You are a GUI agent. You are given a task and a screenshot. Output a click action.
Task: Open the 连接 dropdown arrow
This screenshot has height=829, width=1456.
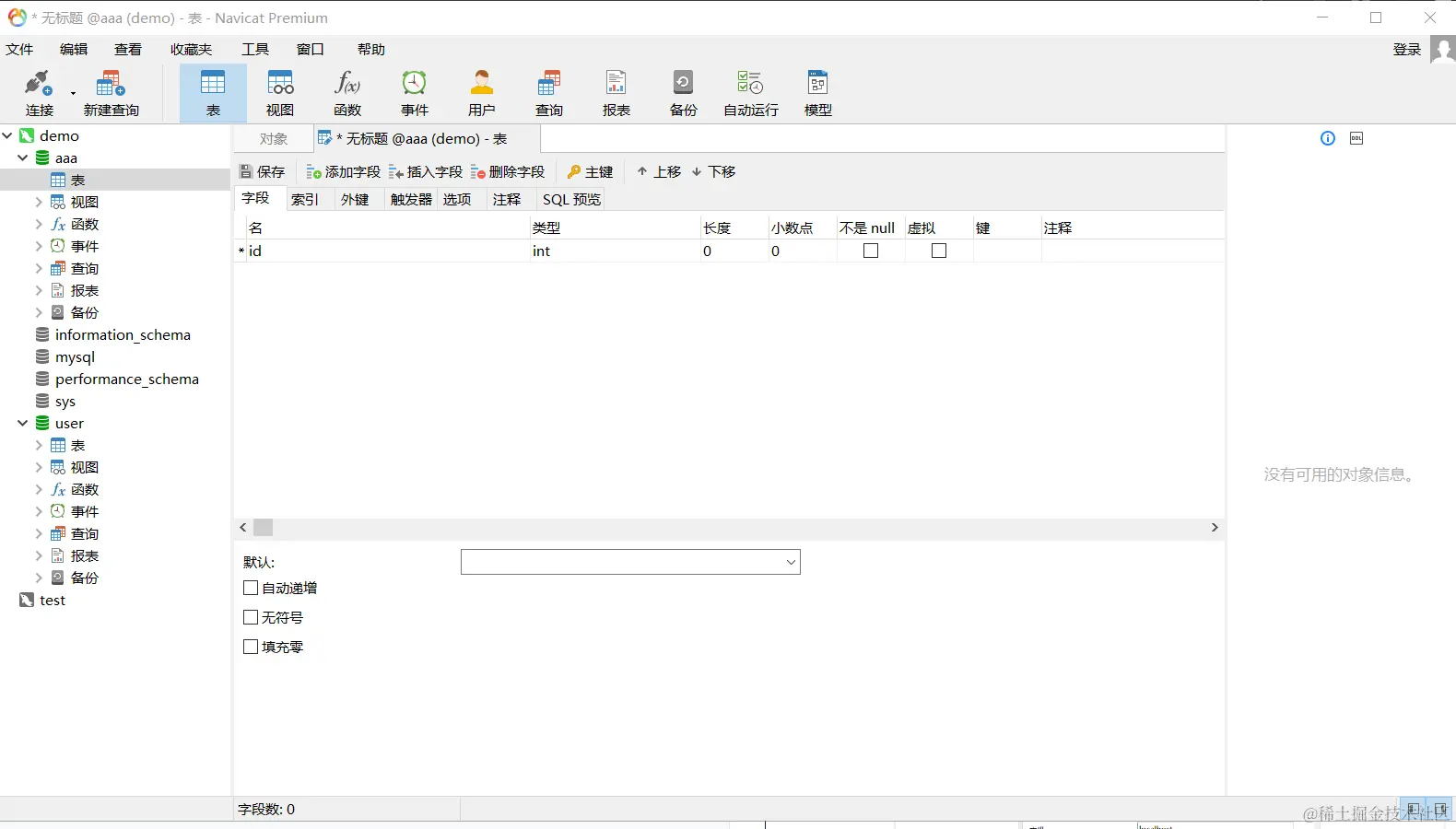pyautogui.click(x=73, y=93)
